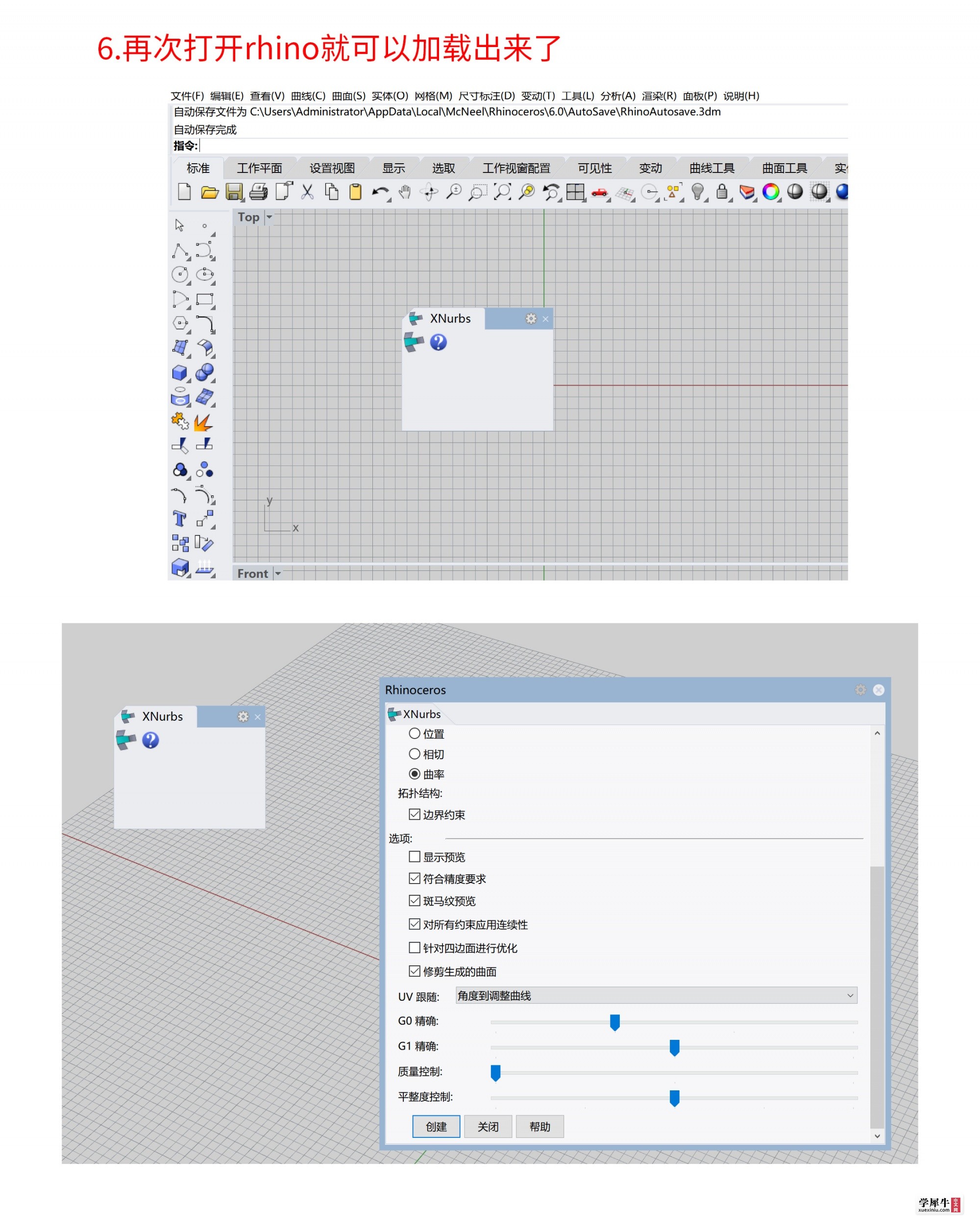Switch to the 工作平面 tab
Viewport: 980px width, 1231px height.
[x=260, y=169]
